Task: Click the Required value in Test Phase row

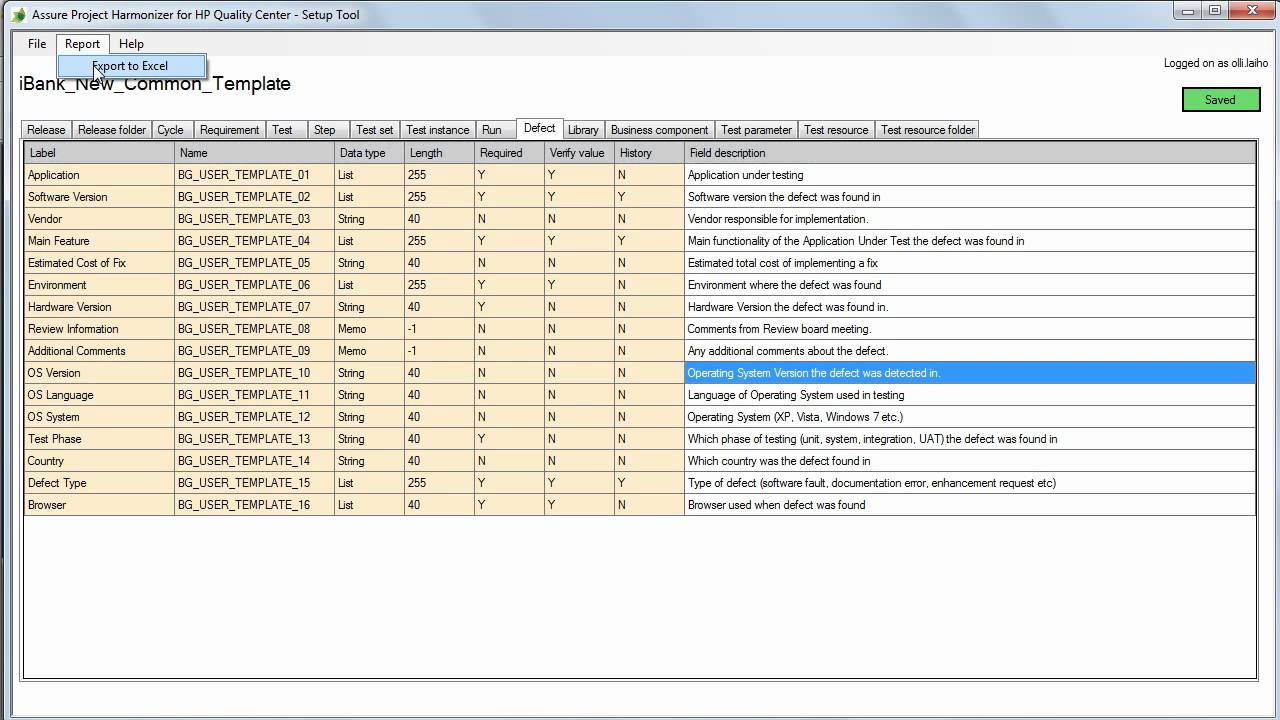Action: pyautogui.click(x=509, y=439)
